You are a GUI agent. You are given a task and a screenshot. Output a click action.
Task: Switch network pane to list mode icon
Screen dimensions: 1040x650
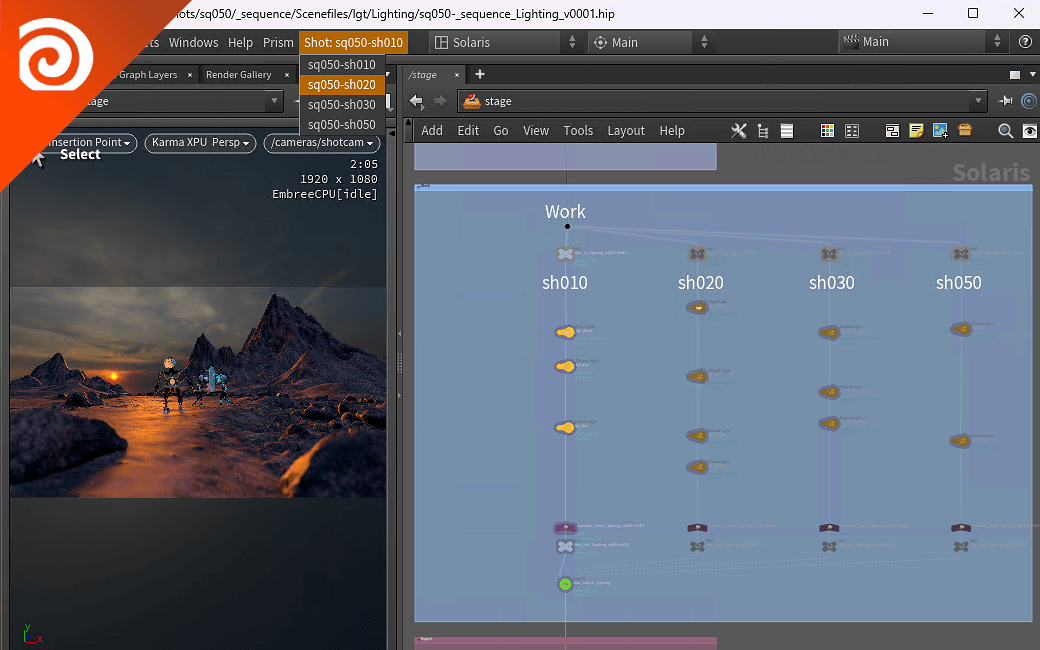[787, 131]
